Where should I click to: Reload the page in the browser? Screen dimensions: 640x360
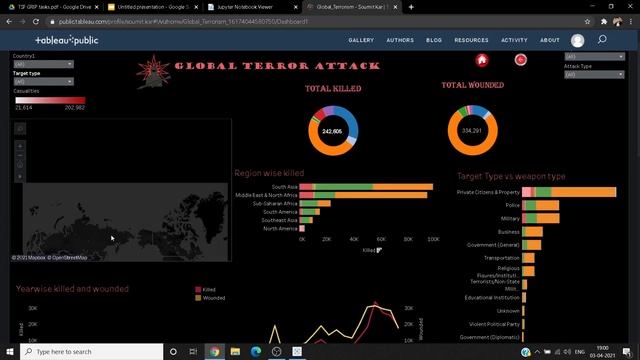click(36, 22)
